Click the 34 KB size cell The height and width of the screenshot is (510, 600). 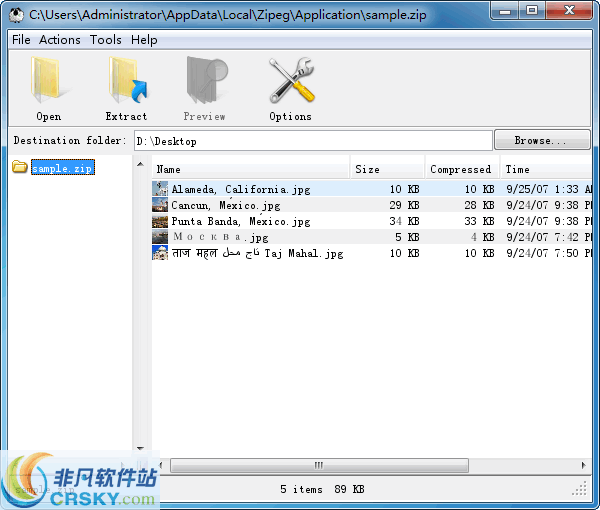point(404,221)
